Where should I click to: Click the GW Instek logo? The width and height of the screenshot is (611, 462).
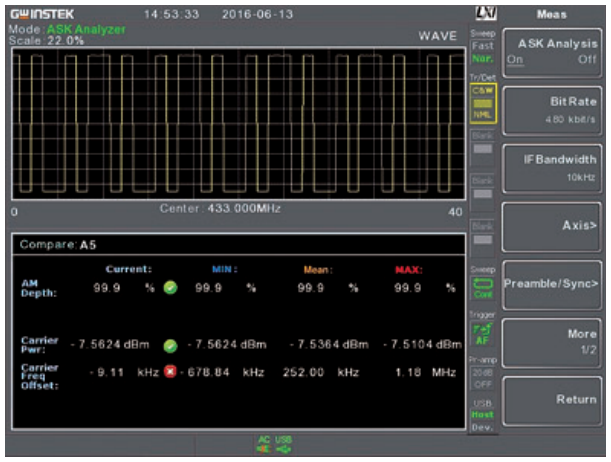[x=42, y=14]
